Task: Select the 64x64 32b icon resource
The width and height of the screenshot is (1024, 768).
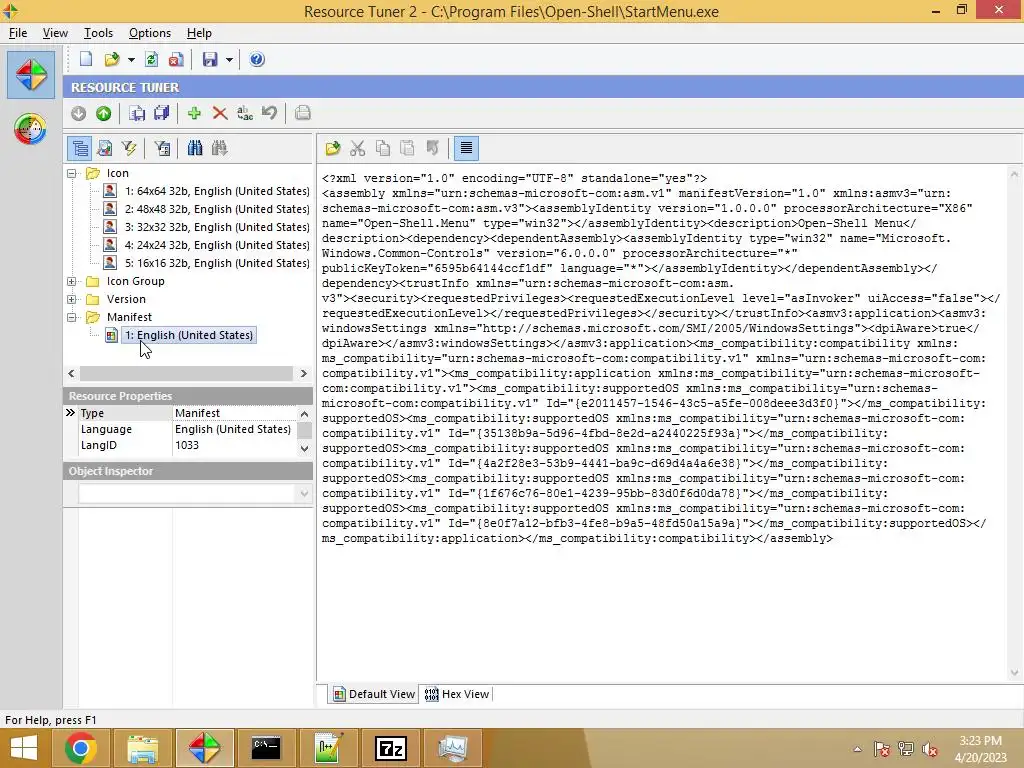Action: click(217, 191)
